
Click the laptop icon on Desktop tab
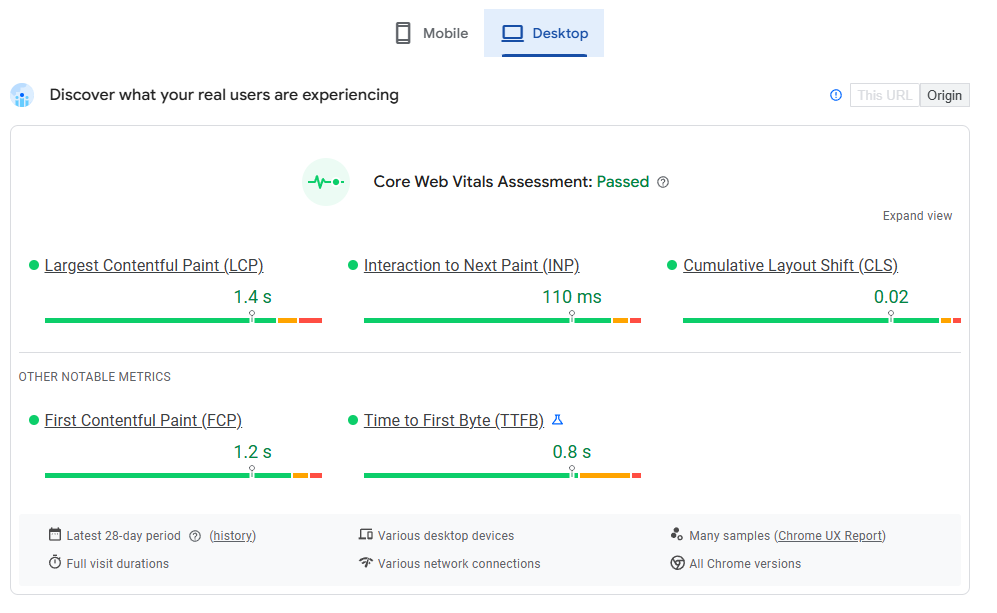512,33
